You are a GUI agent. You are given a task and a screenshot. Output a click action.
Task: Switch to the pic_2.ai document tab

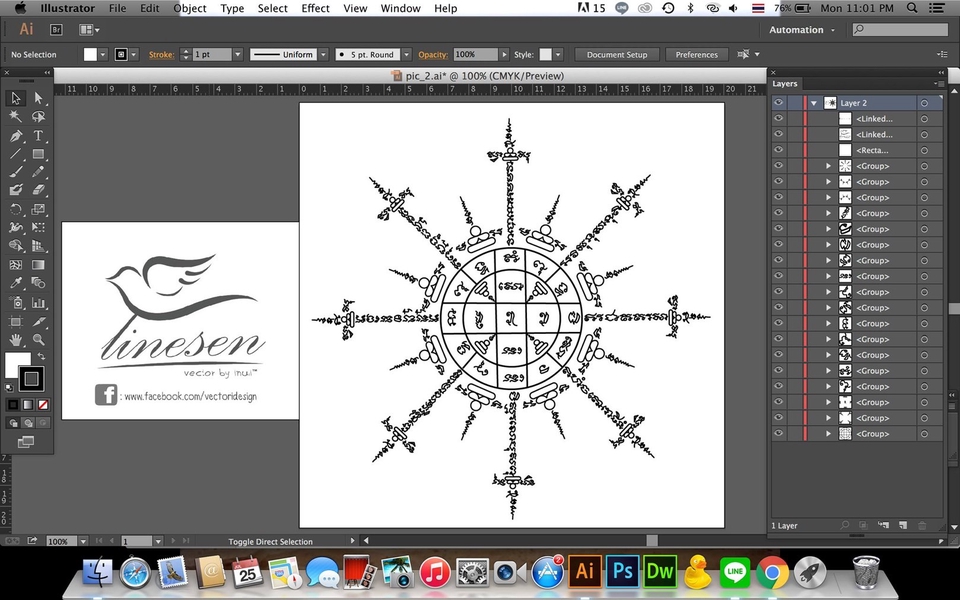(x=478, y=76)
